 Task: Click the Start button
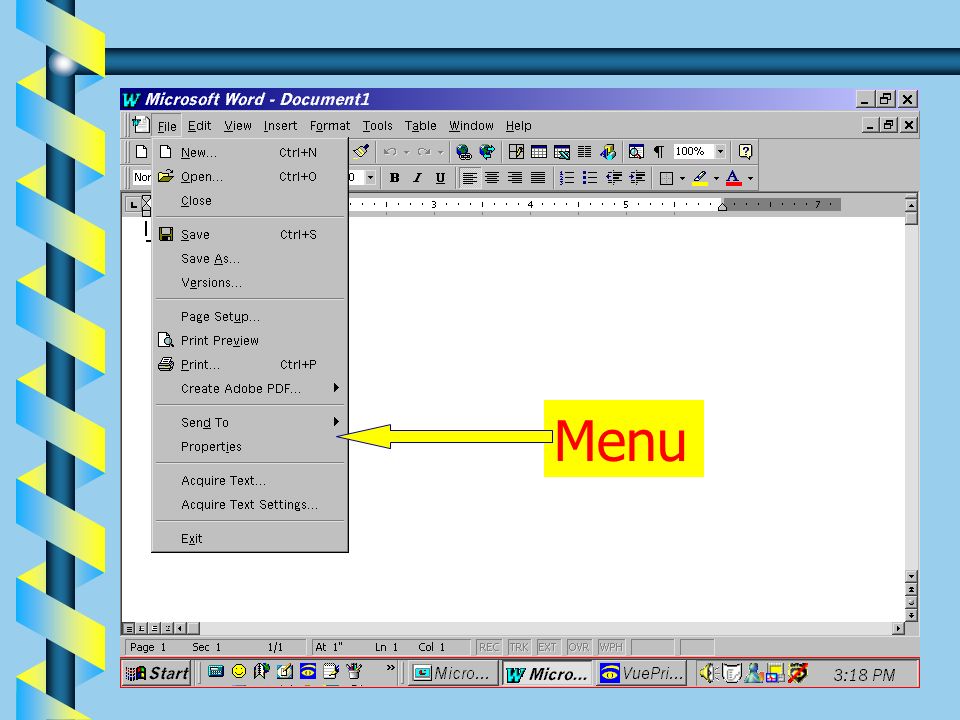[x=157, y=673]
